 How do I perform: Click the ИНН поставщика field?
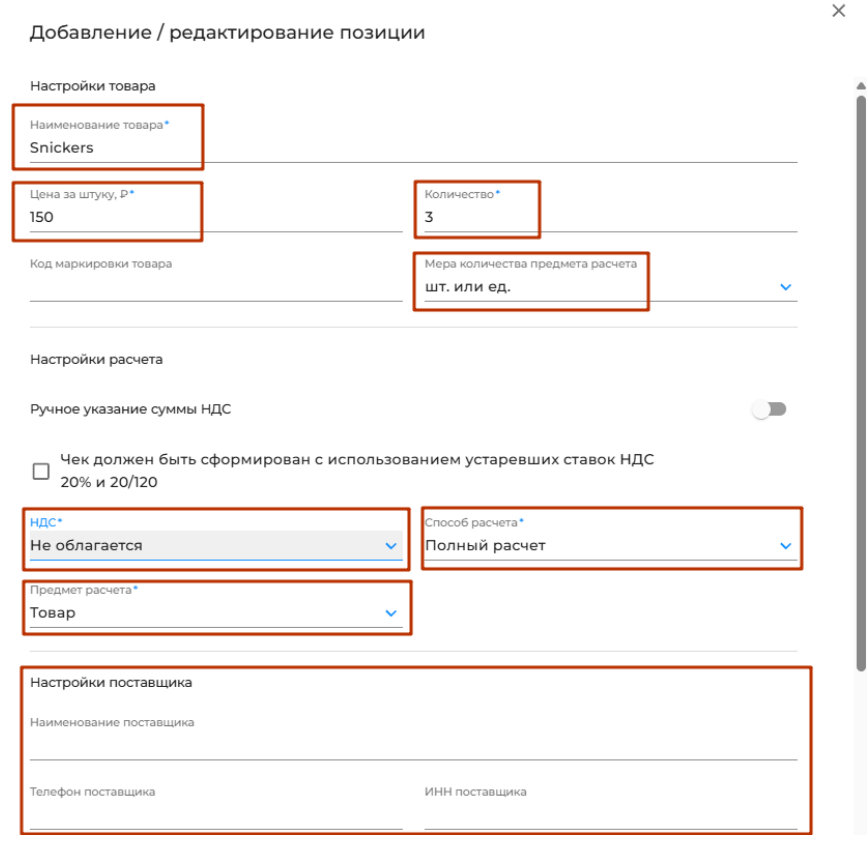(x=610, y=815)
